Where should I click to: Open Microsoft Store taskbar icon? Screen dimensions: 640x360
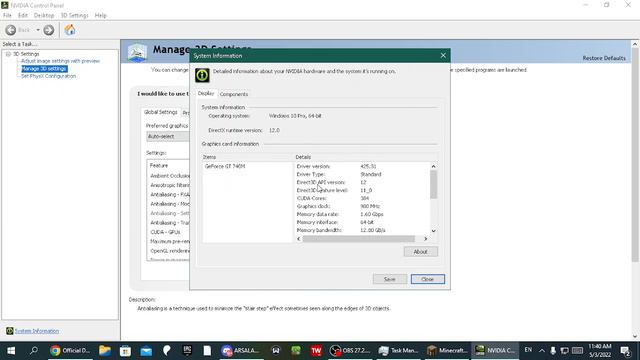click(x=125, y=350)
